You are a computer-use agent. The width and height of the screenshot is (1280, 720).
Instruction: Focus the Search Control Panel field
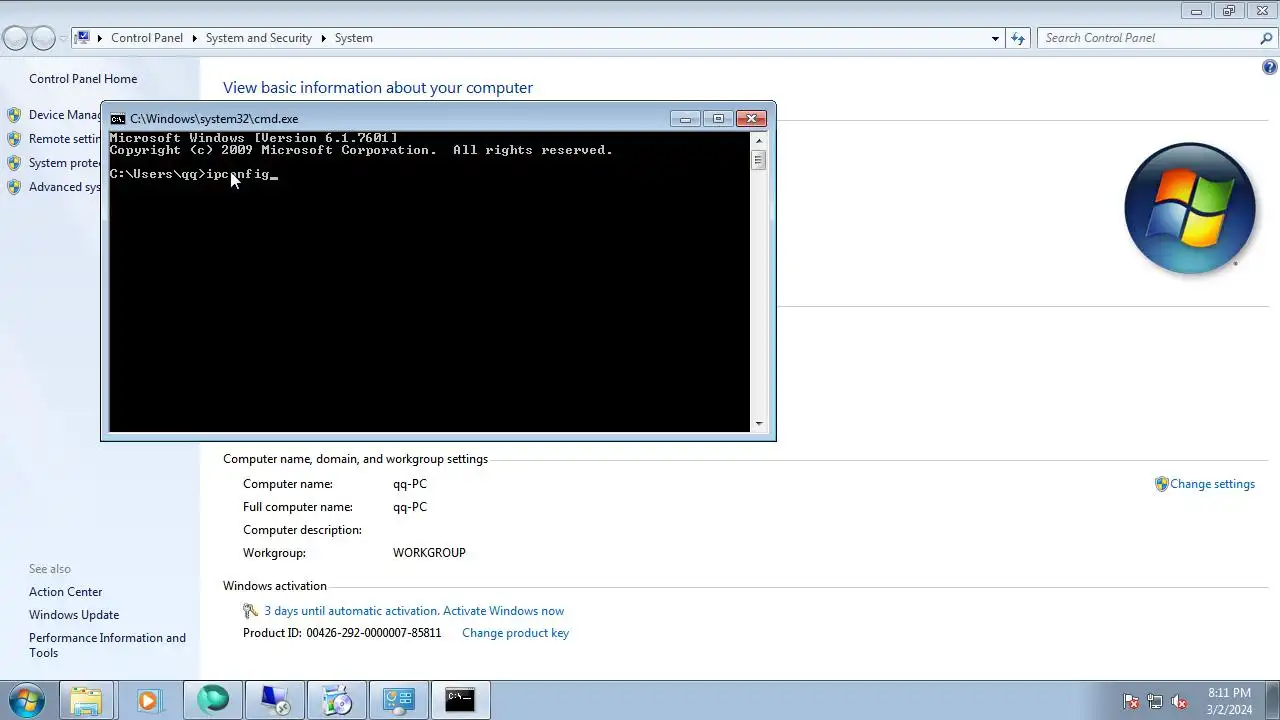(1147, 38)
